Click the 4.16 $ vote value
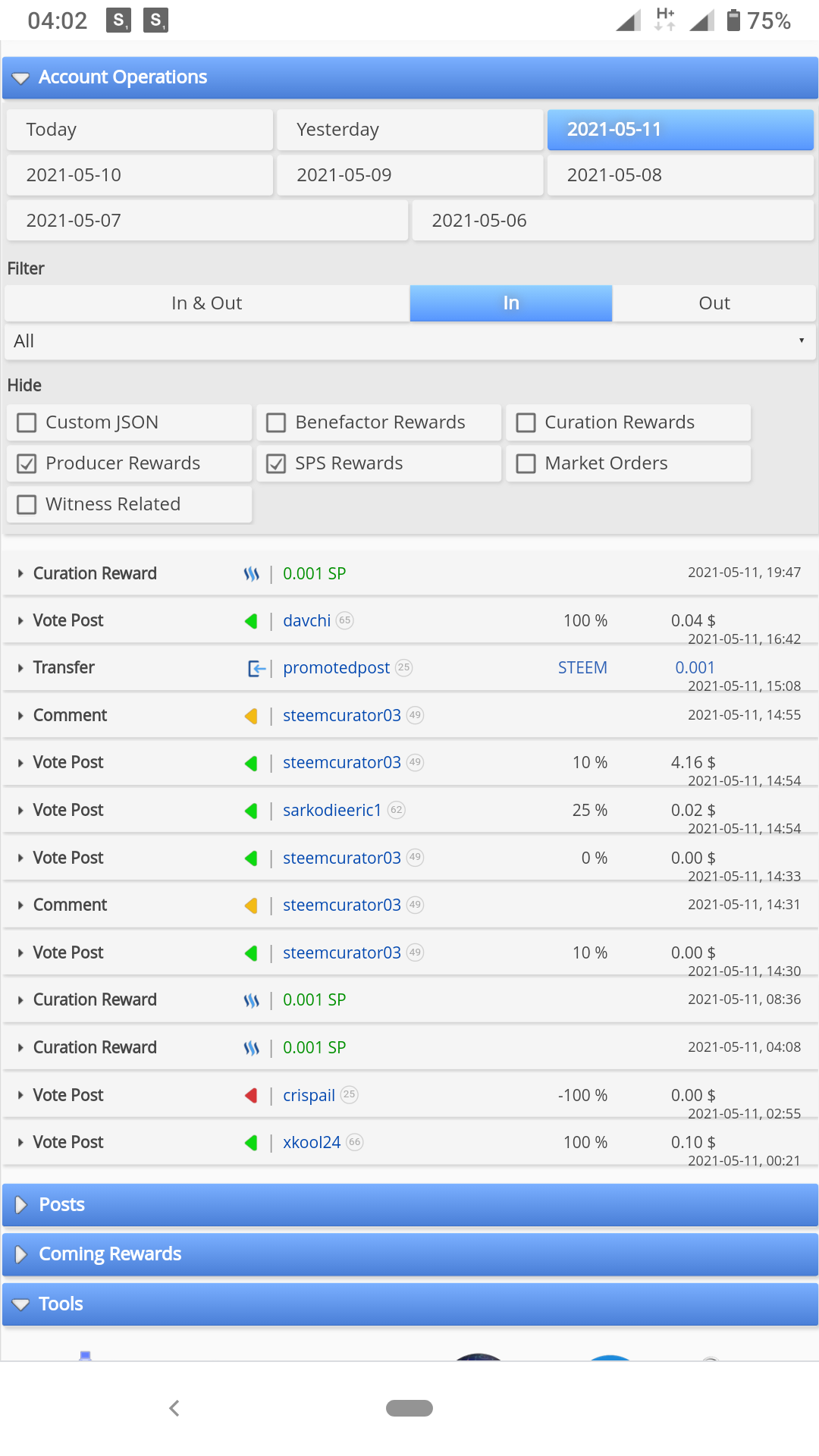The width and height of the screenshot is (819, 1456). (693, 763)
